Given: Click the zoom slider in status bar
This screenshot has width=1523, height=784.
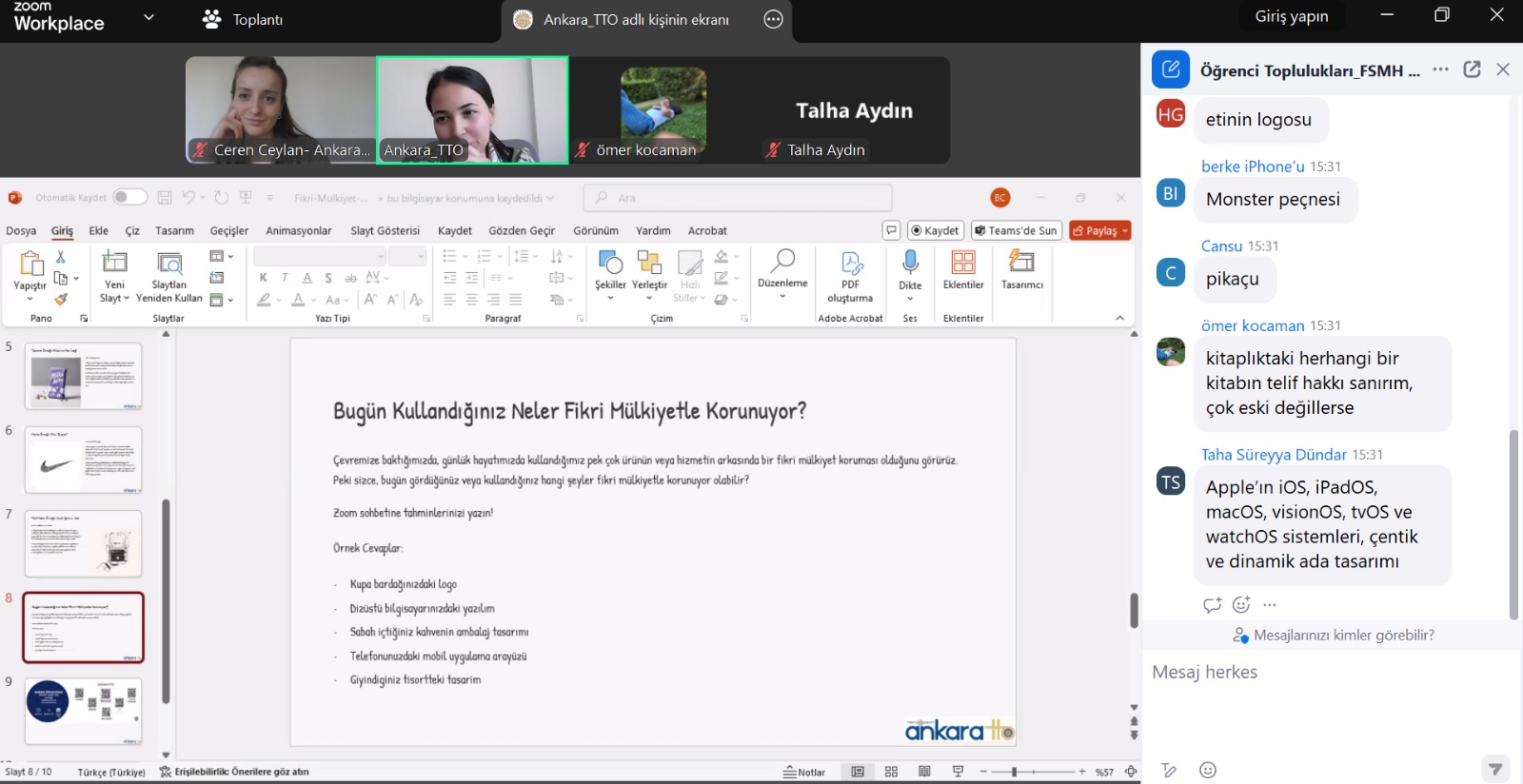Looking at the screenshot, I should coord(1015,772).
